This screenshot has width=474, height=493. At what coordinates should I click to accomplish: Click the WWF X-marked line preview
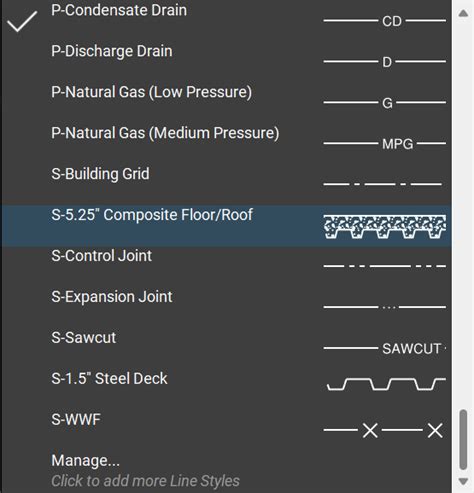tap(383, 430)
